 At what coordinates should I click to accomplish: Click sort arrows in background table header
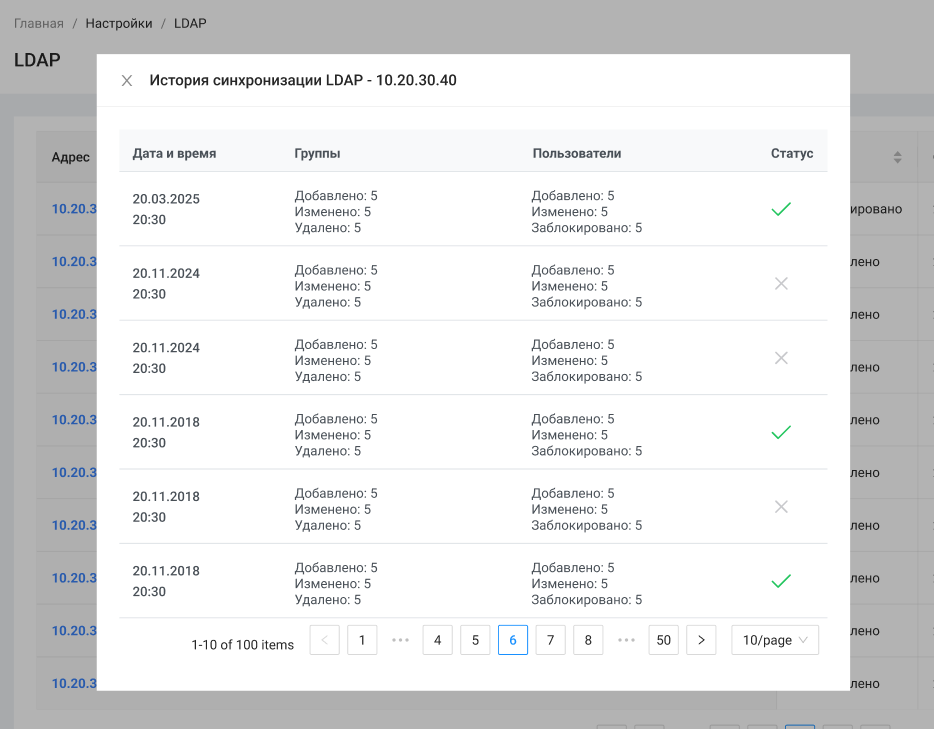tap(897, 157)
